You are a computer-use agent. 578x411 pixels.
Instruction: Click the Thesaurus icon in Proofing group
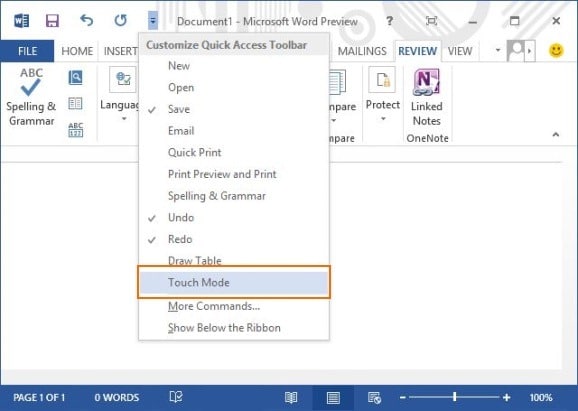click(x=75, y=104)
